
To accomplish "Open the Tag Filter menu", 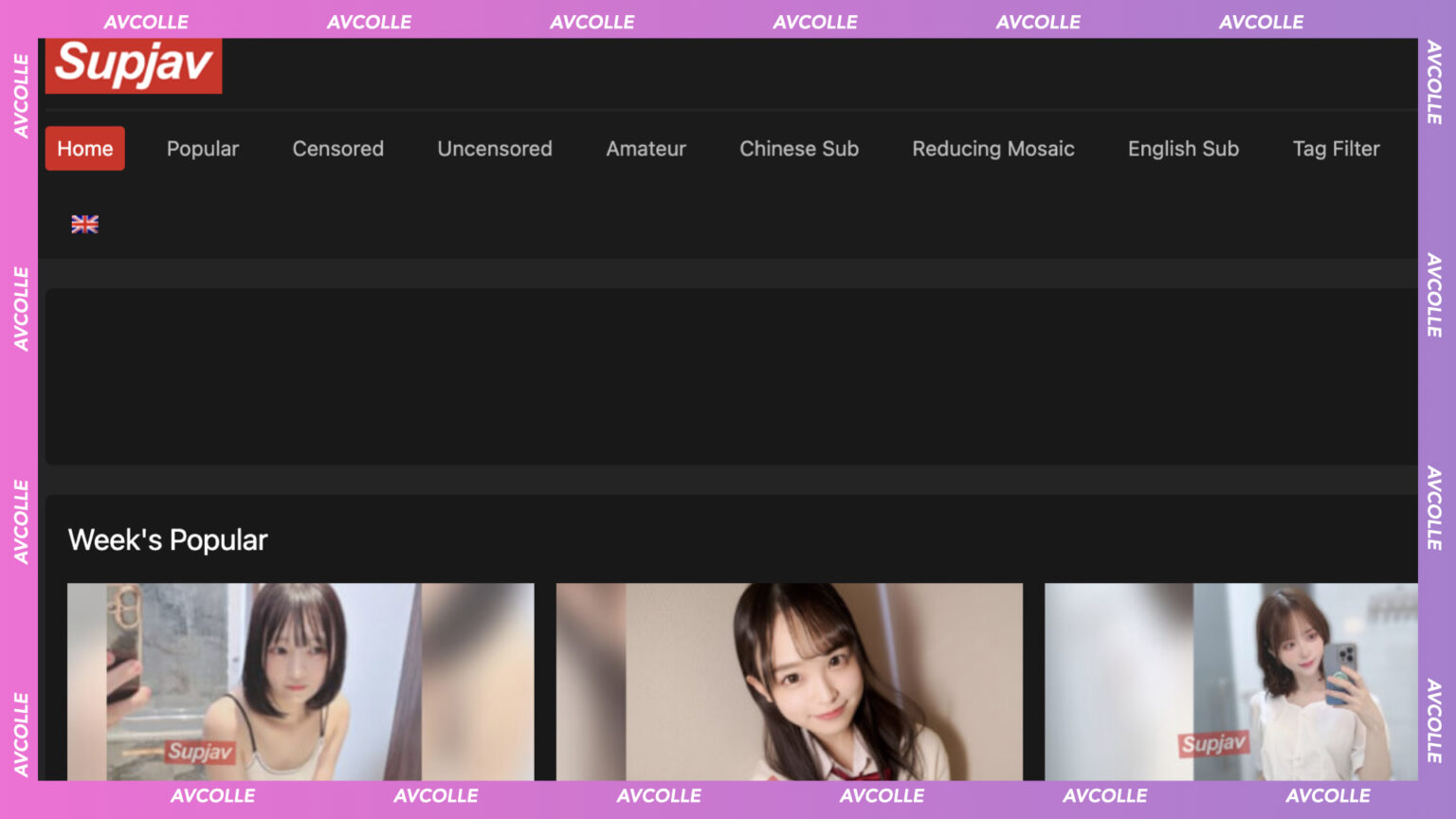I will [x=1336, y=149].
